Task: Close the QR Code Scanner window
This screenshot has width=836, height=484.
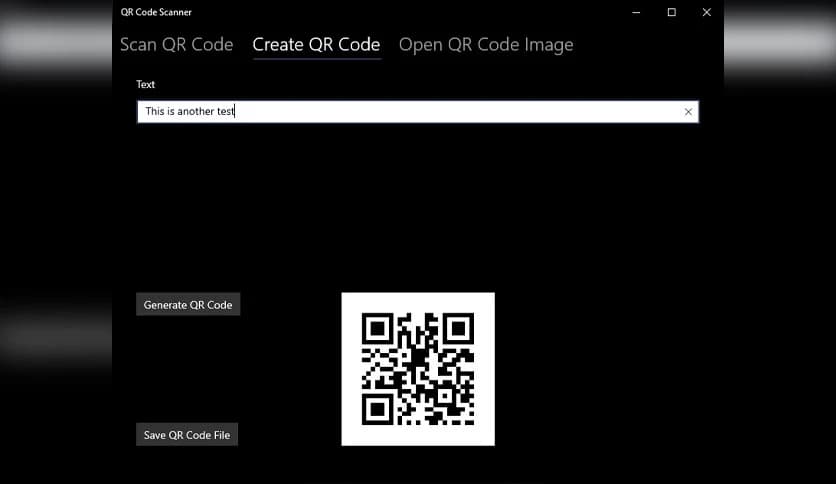Action: [706, 12]
